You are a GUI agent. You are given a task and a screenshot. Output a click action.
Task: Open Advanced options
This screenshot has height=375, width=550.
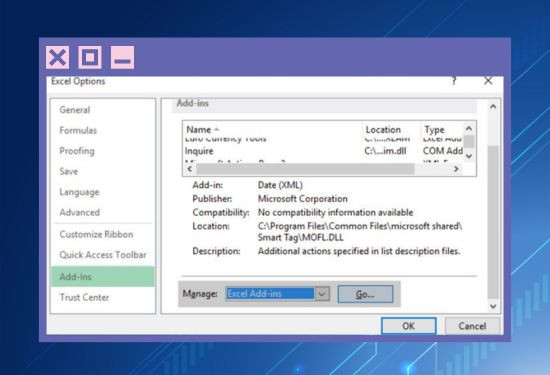[x=80, y=212]
